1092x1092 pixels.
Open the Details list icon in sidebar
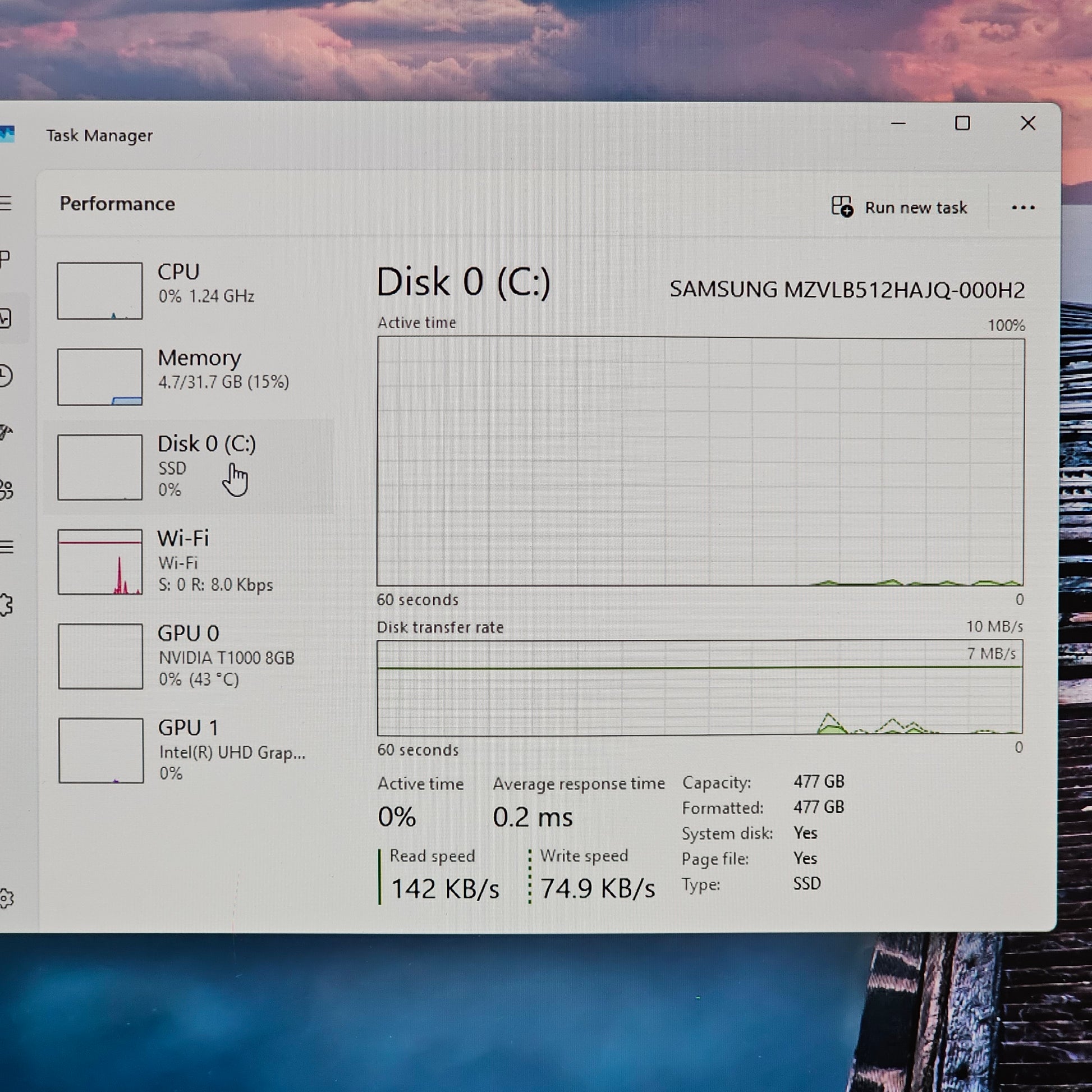tap(6, 547)
